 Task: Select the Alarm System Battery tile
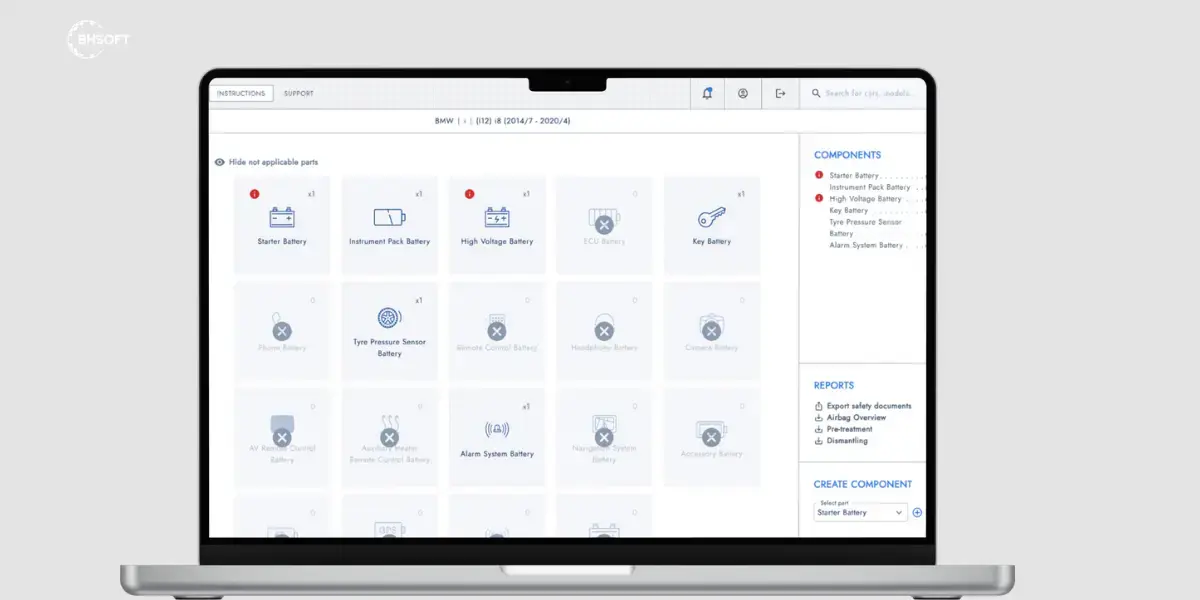[497, 437]
